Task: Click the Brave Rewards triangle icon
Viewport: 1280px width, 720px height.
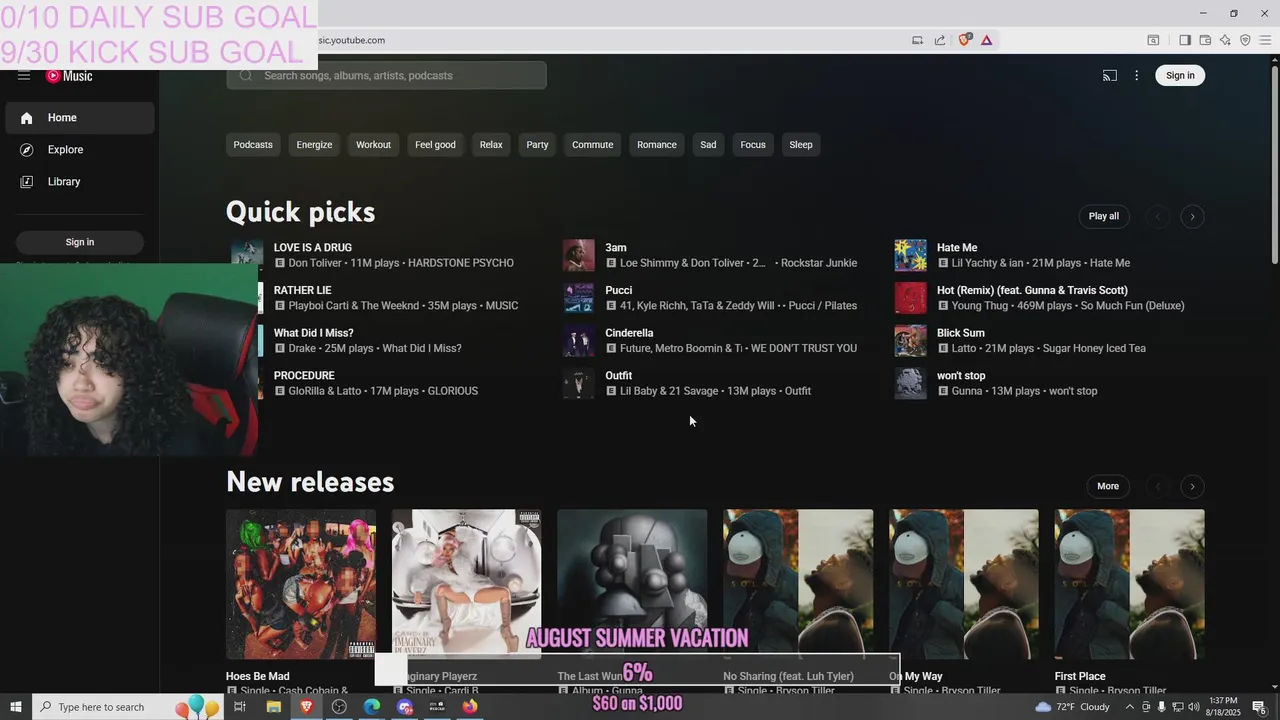Action: 986,40
